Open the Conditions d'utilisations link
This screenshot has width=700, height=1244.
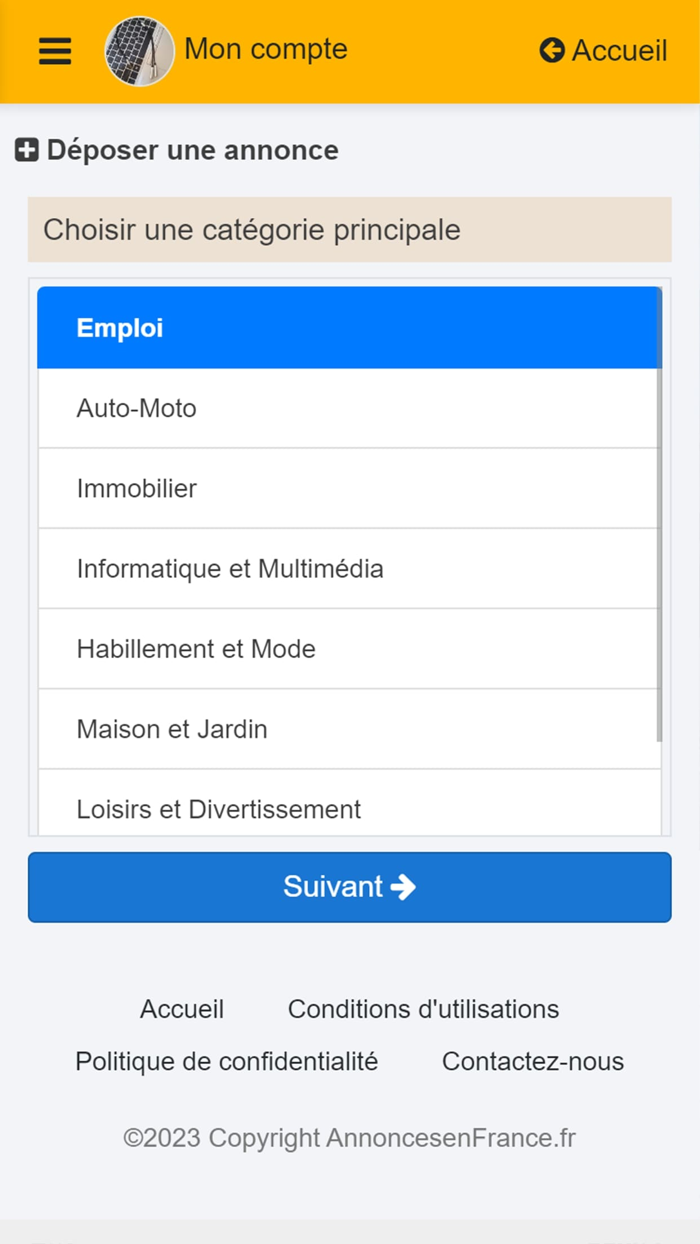point(422,1010)
